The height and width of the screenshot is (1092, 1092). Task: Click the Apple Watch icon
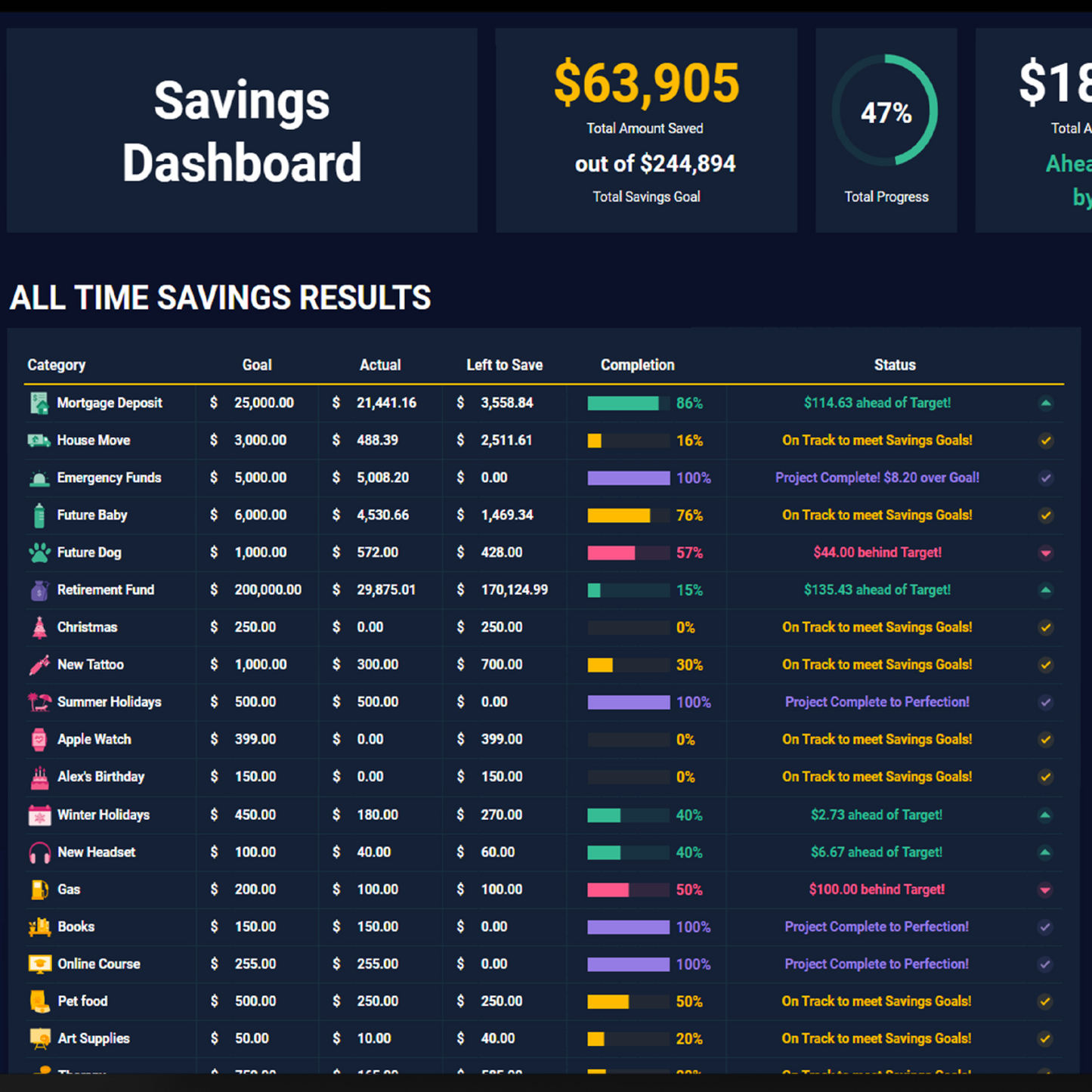tap(39, 739)
